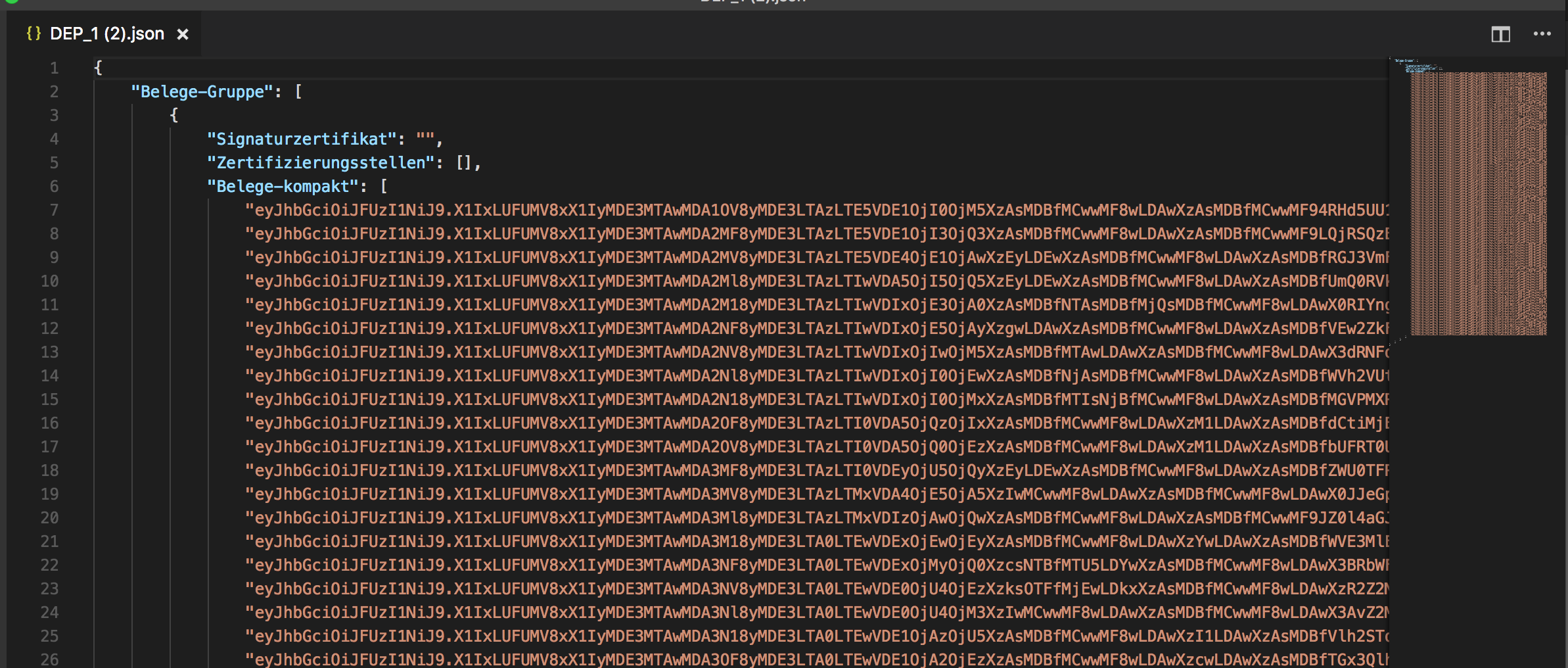Click the empty array brackets after Zertifizierungsstellen

(x=463, y=162)
